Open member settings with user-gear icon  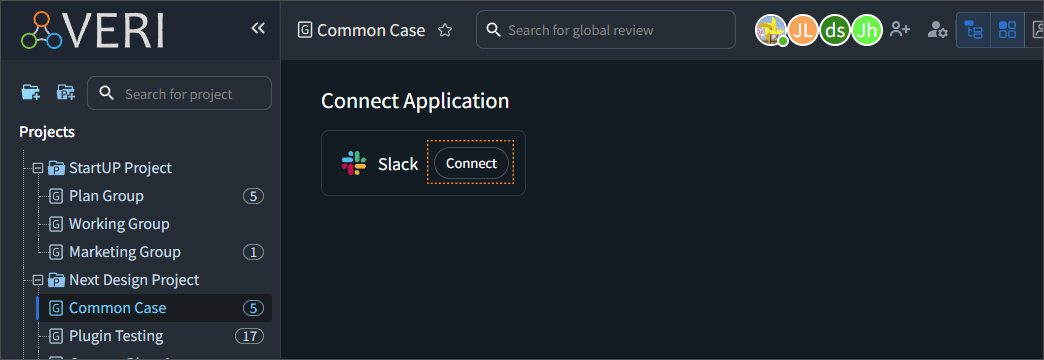(x=937, y=29)
